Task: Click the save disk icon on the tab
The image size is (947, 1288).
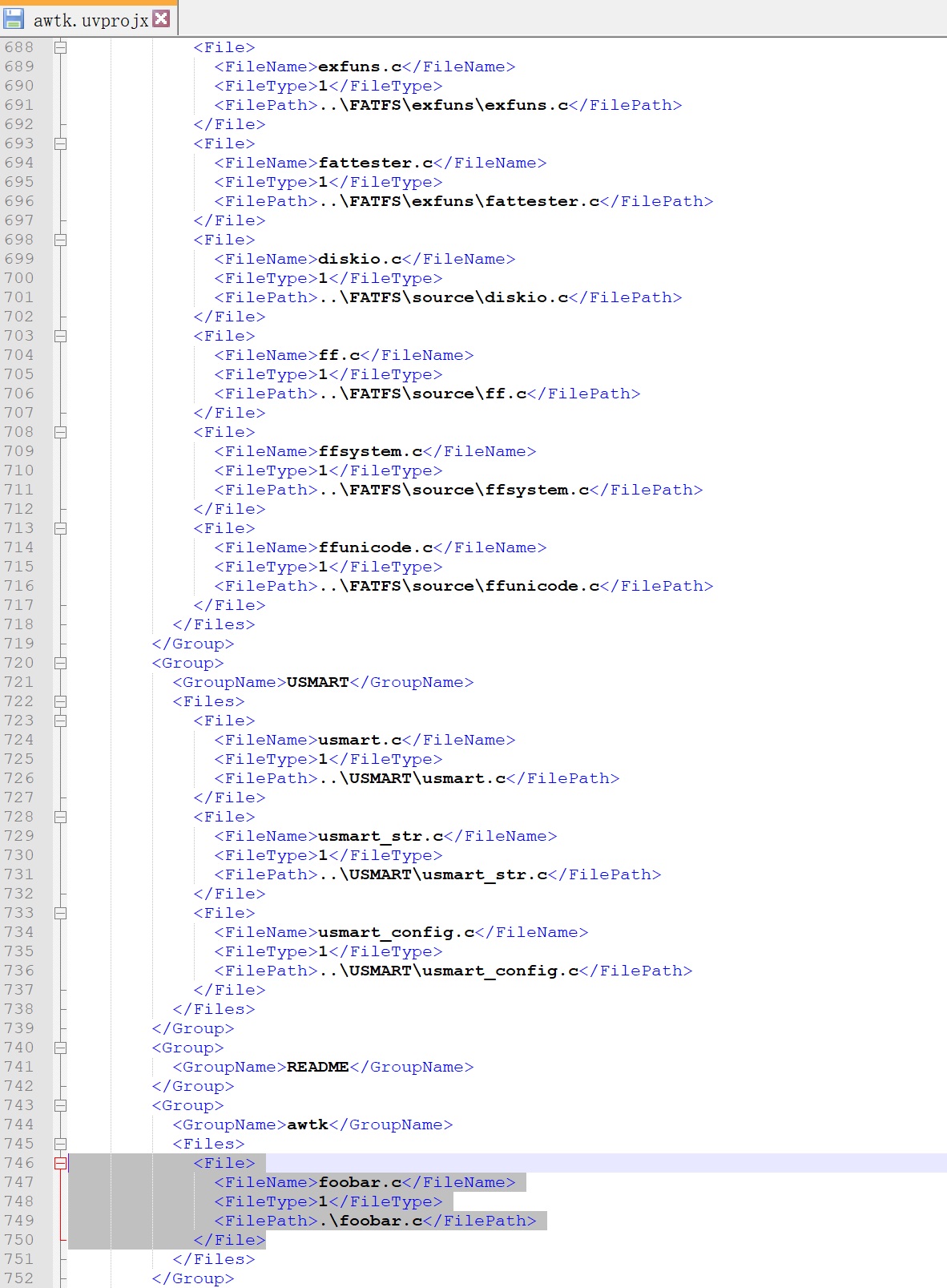Action: [x=14, y=19]
